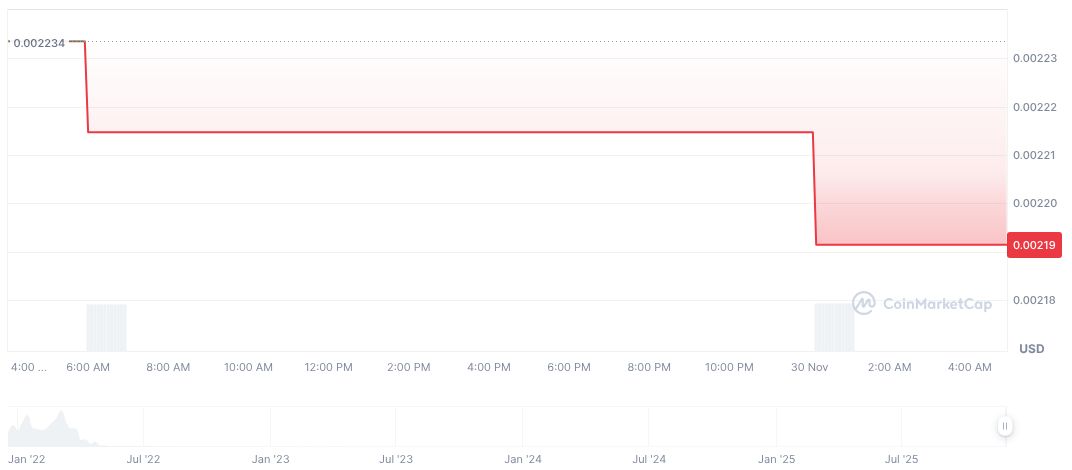Click the CoinMarketCap logo watermark

tap(921, 303)
